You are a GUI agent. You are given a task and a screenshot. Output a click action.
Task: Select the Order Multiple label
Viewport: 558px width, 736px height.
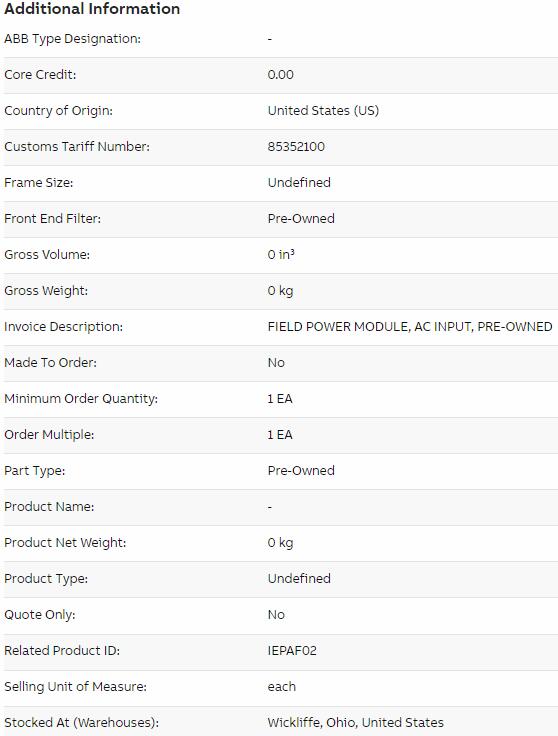(49, 435)
